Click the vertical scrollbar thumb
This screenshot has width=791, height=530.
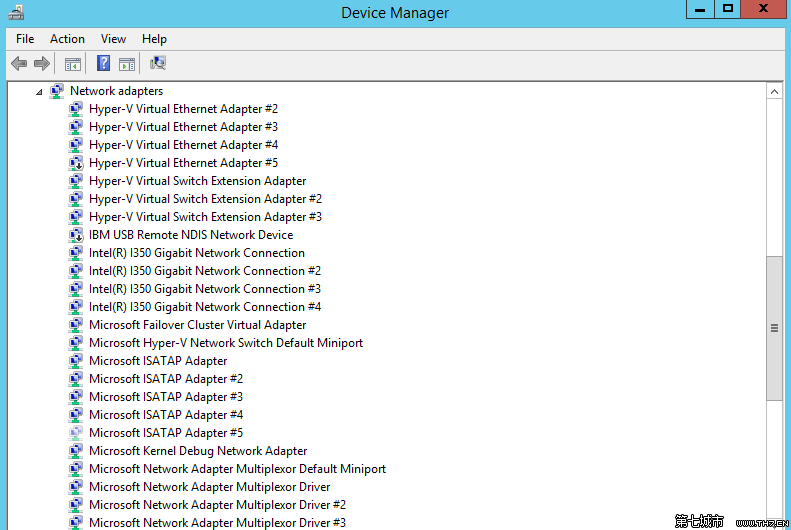click(774, 328)
